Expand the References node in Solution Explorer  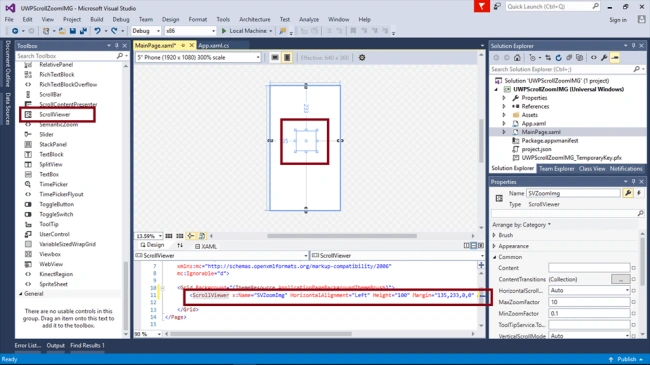504,106
